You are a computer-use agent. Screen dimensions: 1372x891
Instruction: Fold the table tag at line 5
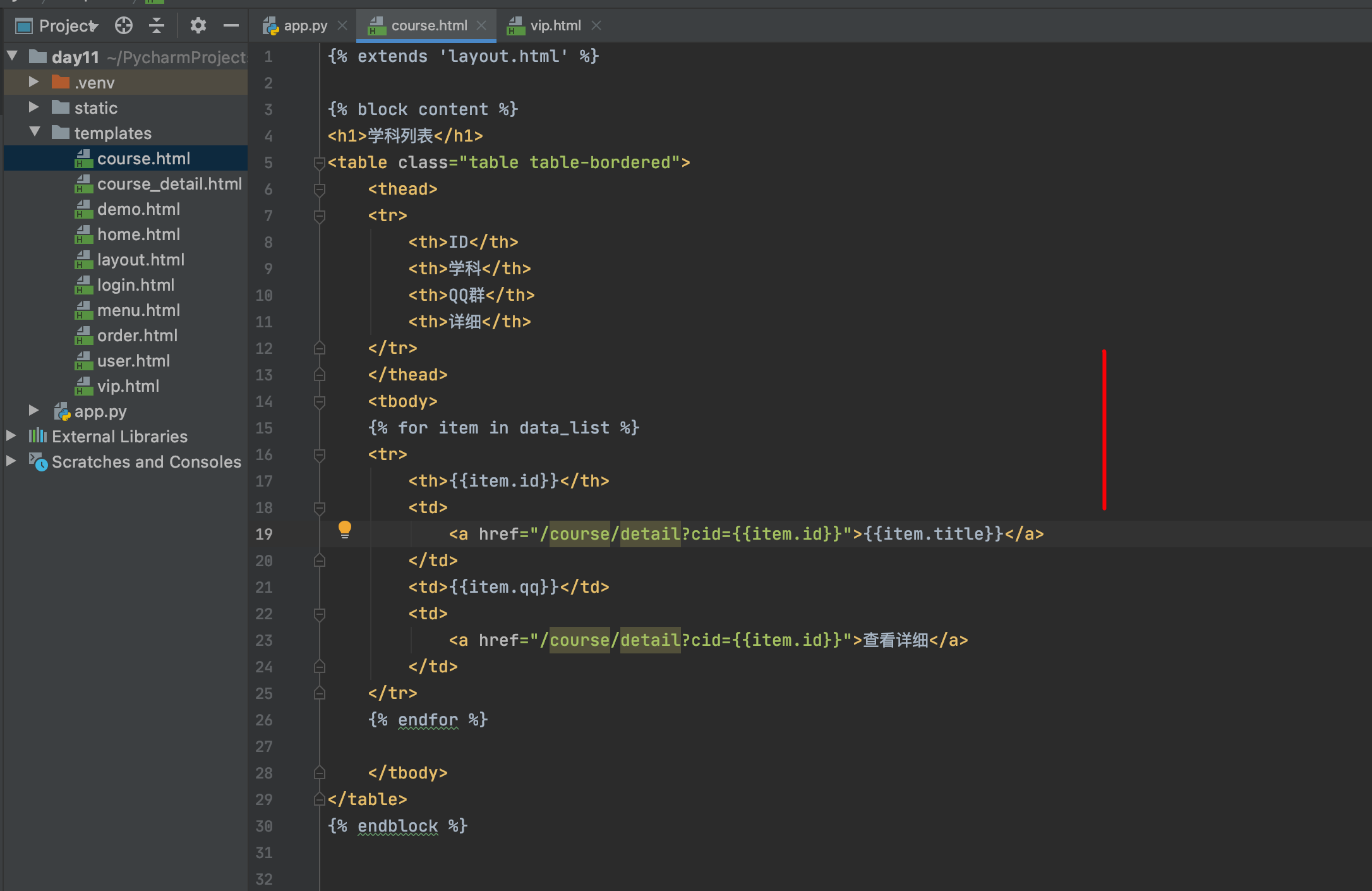(x=319, y=163)
